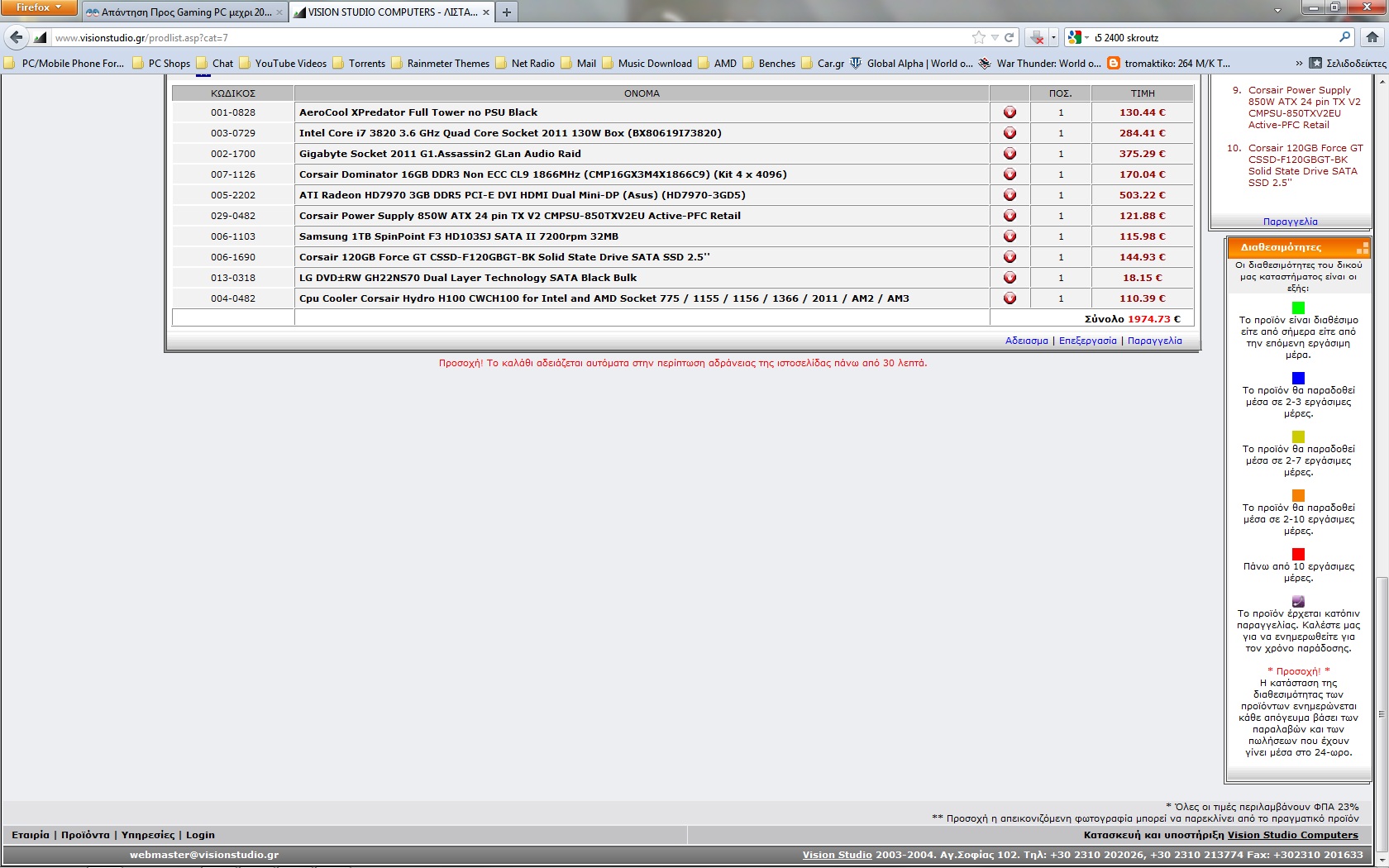Remove Gigabyte G1.Assassin2 motherboard row
The width and height of the screenshot is (1389, 868).
(1010, 154)
